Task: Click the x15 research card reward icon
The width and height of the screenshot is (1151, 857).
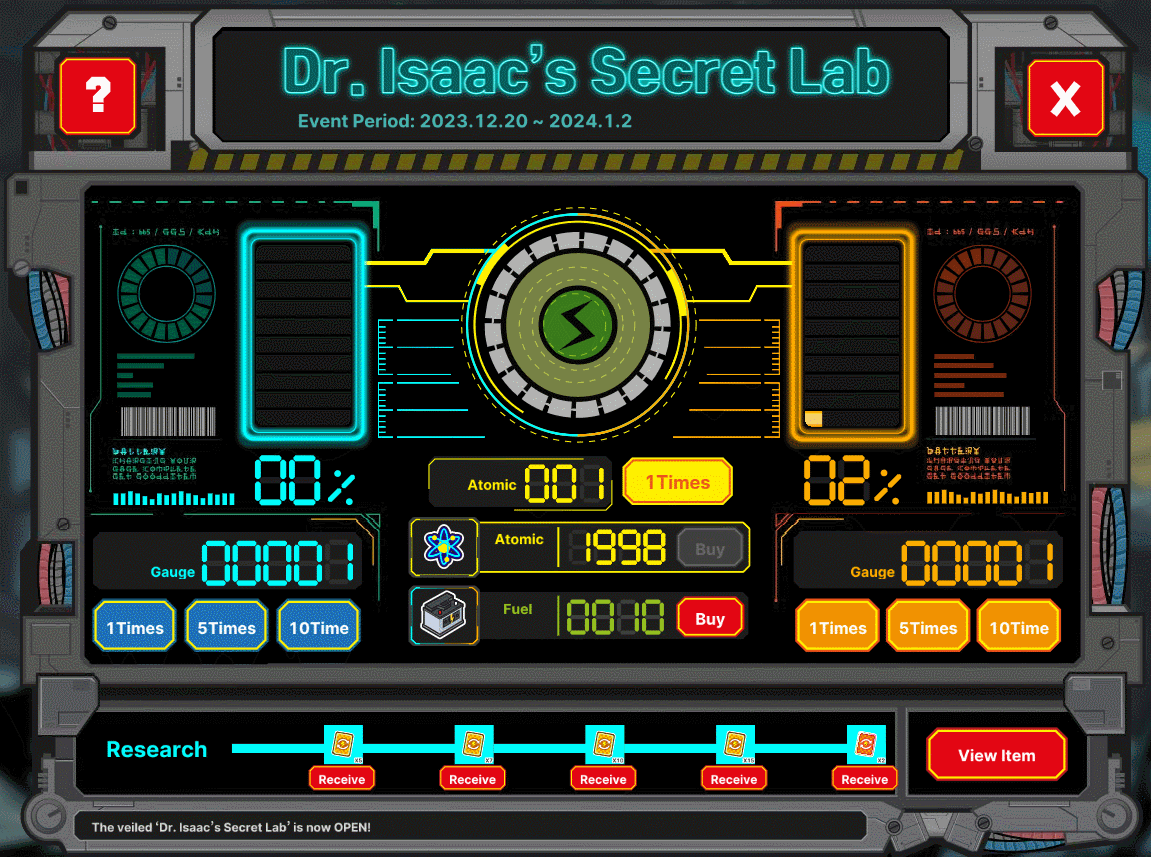Action: pyautogui.click(x=735, y=745)
